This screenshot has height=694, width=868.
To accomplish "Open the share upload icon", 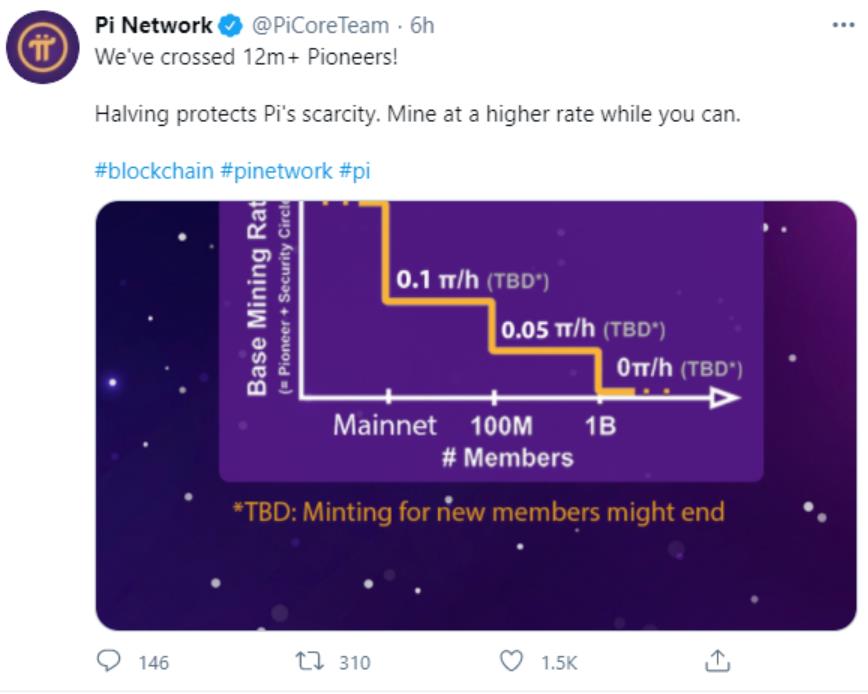I will click(717, 660).
